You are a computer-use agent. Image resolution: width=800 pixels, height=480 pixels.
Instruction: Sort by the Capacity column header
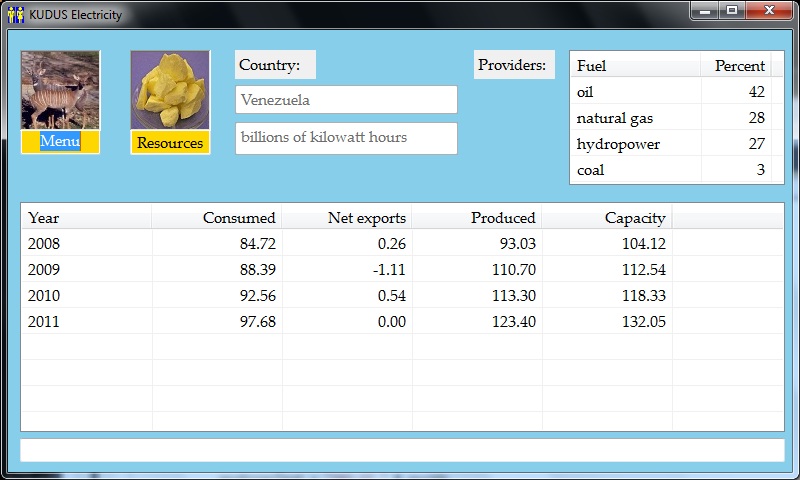(x=607, y=218)
